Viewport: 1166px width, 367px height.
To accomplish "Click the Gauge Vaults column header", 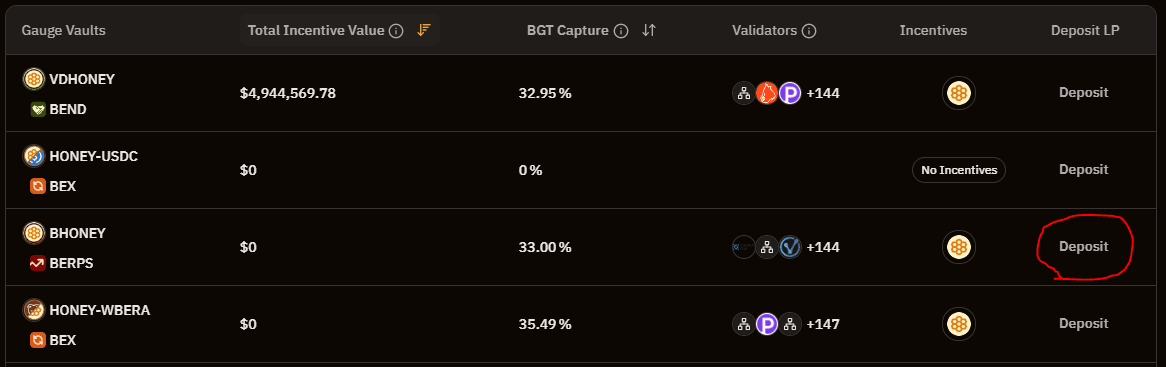I will 63,30.
